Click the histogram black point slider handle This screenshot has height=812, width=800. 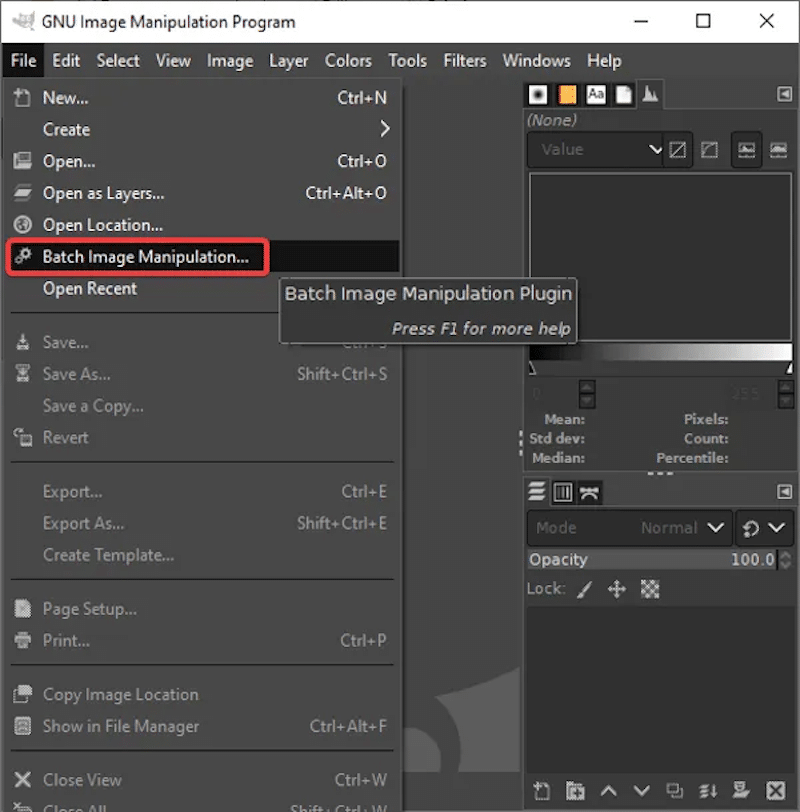coord(532,368)
